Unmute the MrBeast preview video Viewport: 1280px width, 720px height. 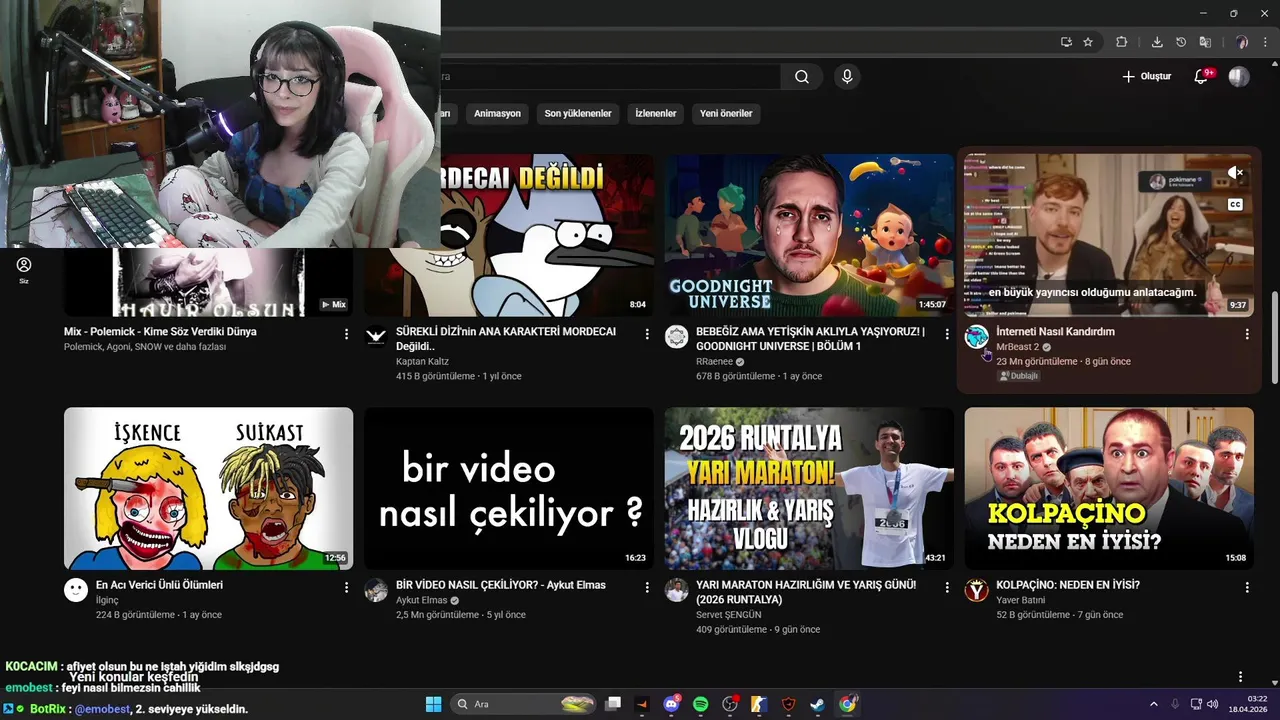pyautogui.click(x=1236, y=173)
